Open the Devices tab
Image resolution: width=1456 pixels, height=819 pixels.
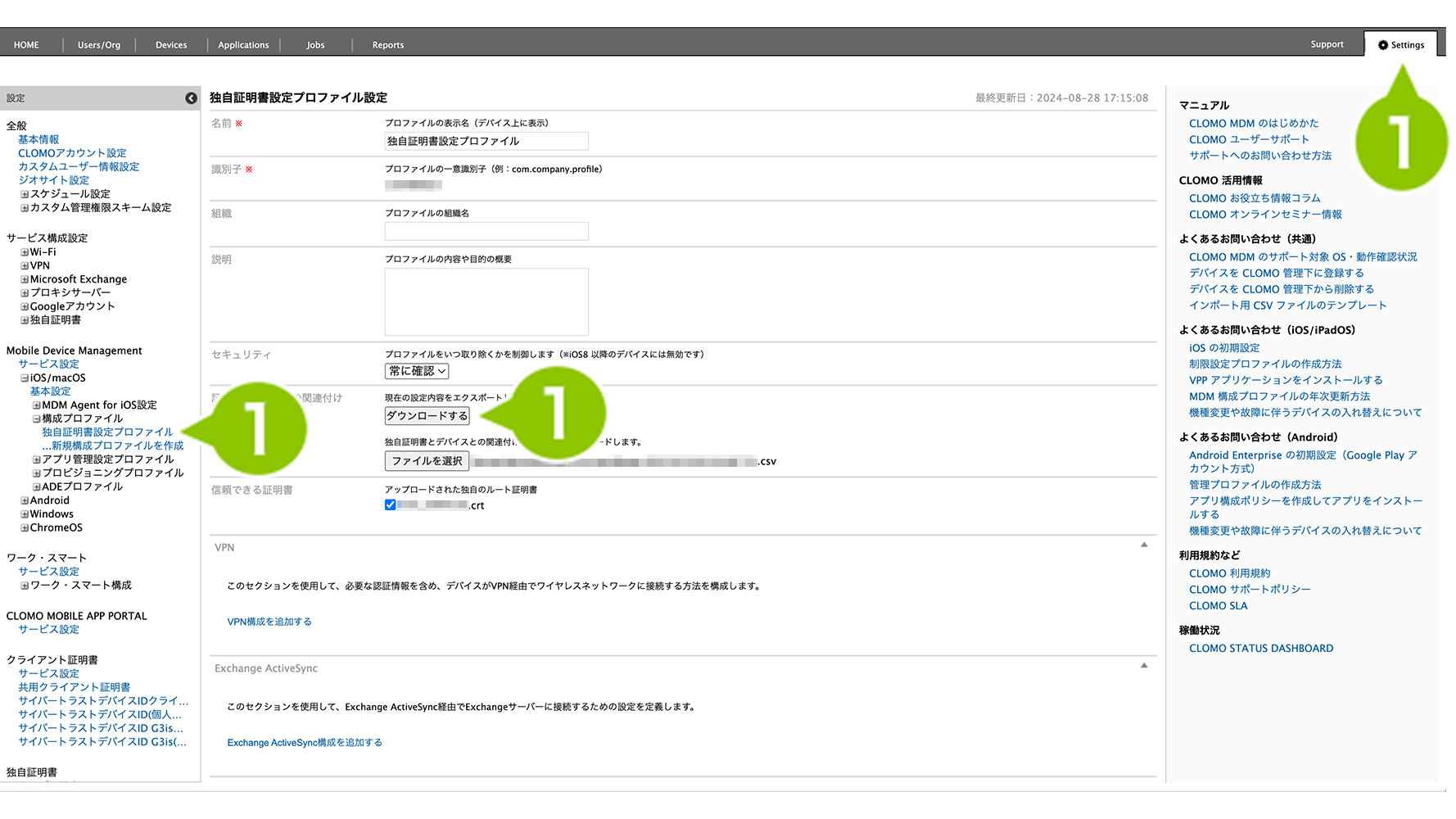pyautogui.click(x=171, y=45)
